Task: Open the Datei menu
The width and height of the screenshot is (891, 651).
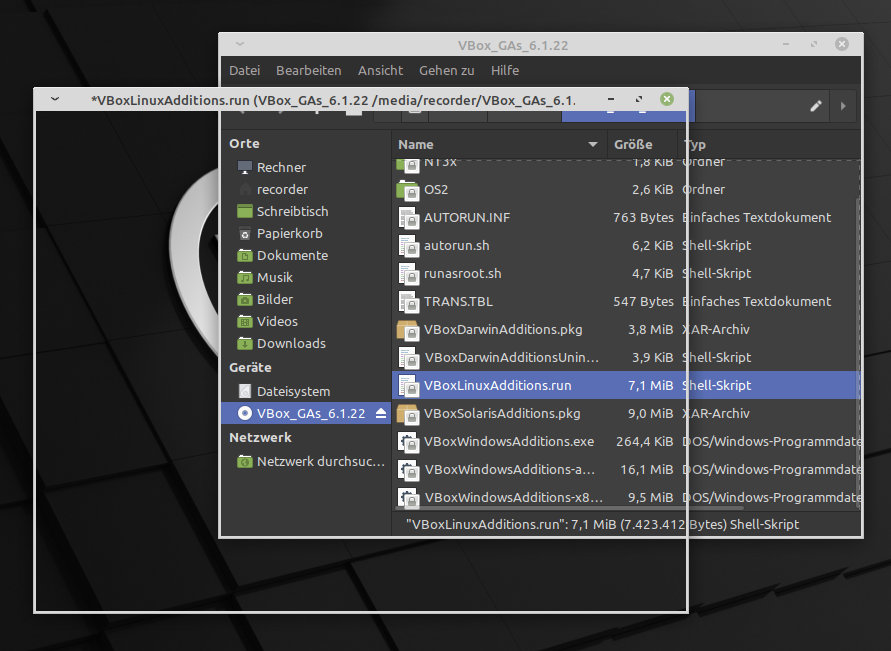Action: (244, 70)
